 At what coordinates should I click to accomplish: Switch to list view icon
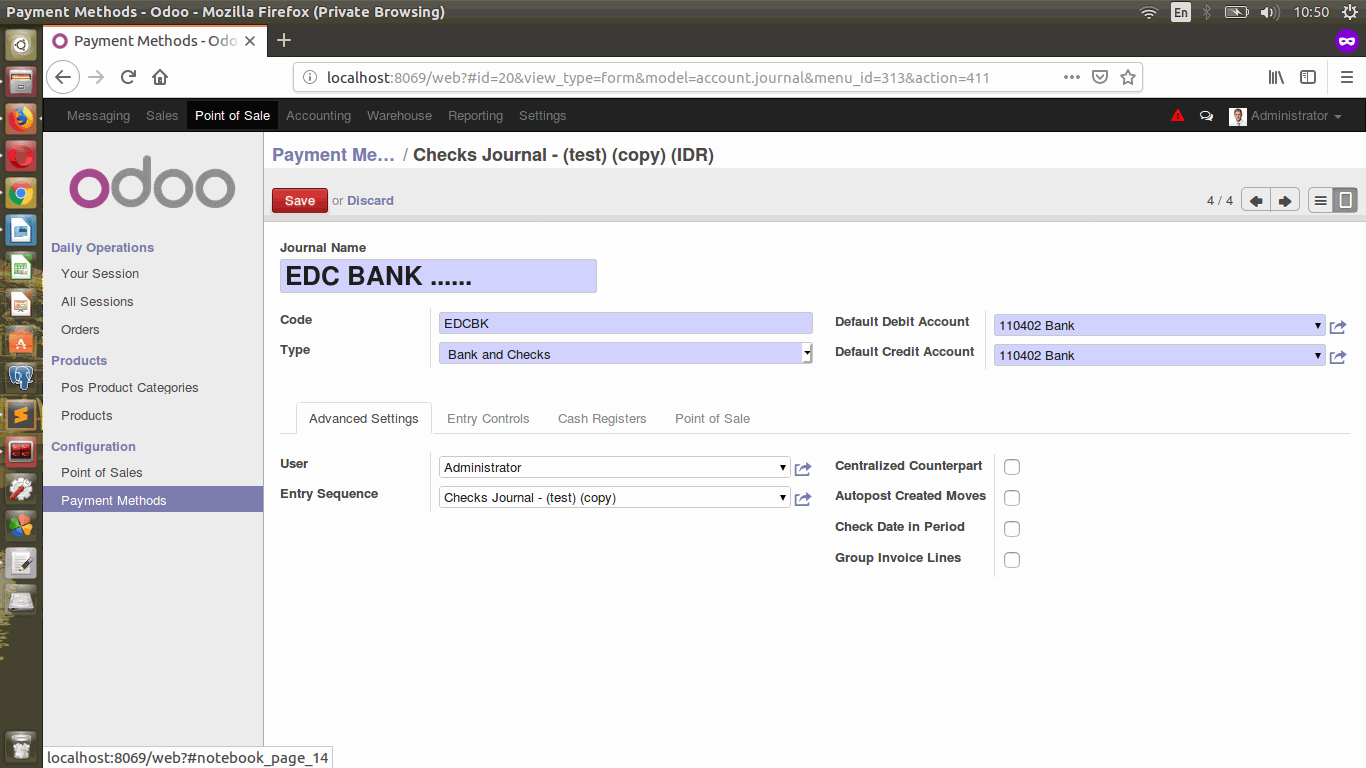[1320, 201]
